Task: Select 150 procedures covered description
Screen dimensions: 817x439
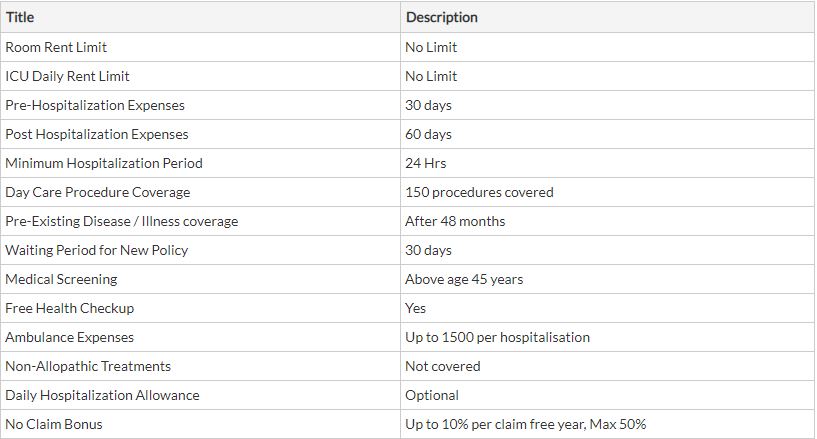Action: click(608, 192)
